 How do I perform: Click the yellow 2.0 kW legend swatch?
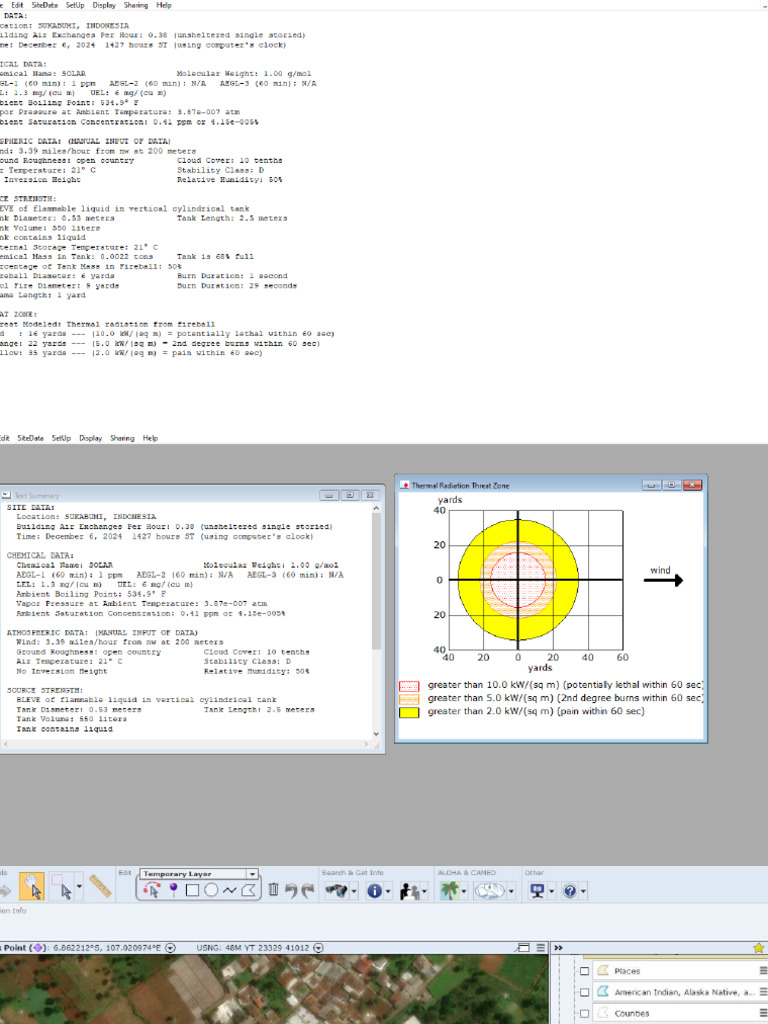coord(408,712)
